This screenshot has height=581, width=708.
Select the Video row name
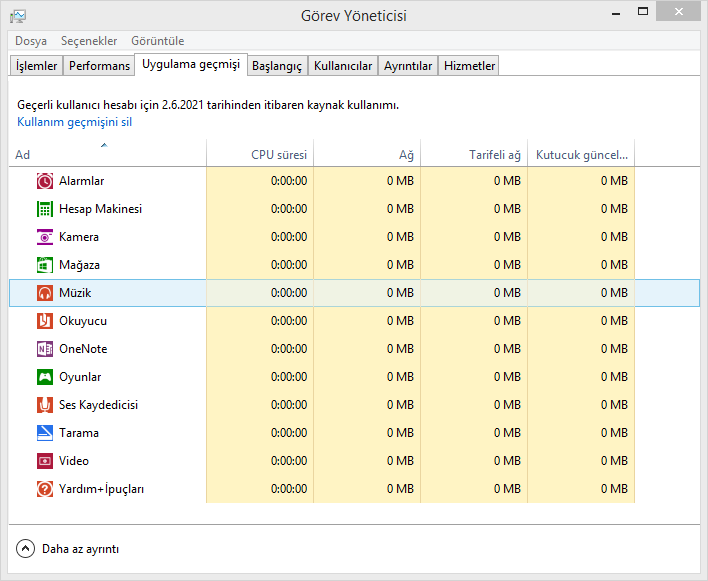pos(74,461)
